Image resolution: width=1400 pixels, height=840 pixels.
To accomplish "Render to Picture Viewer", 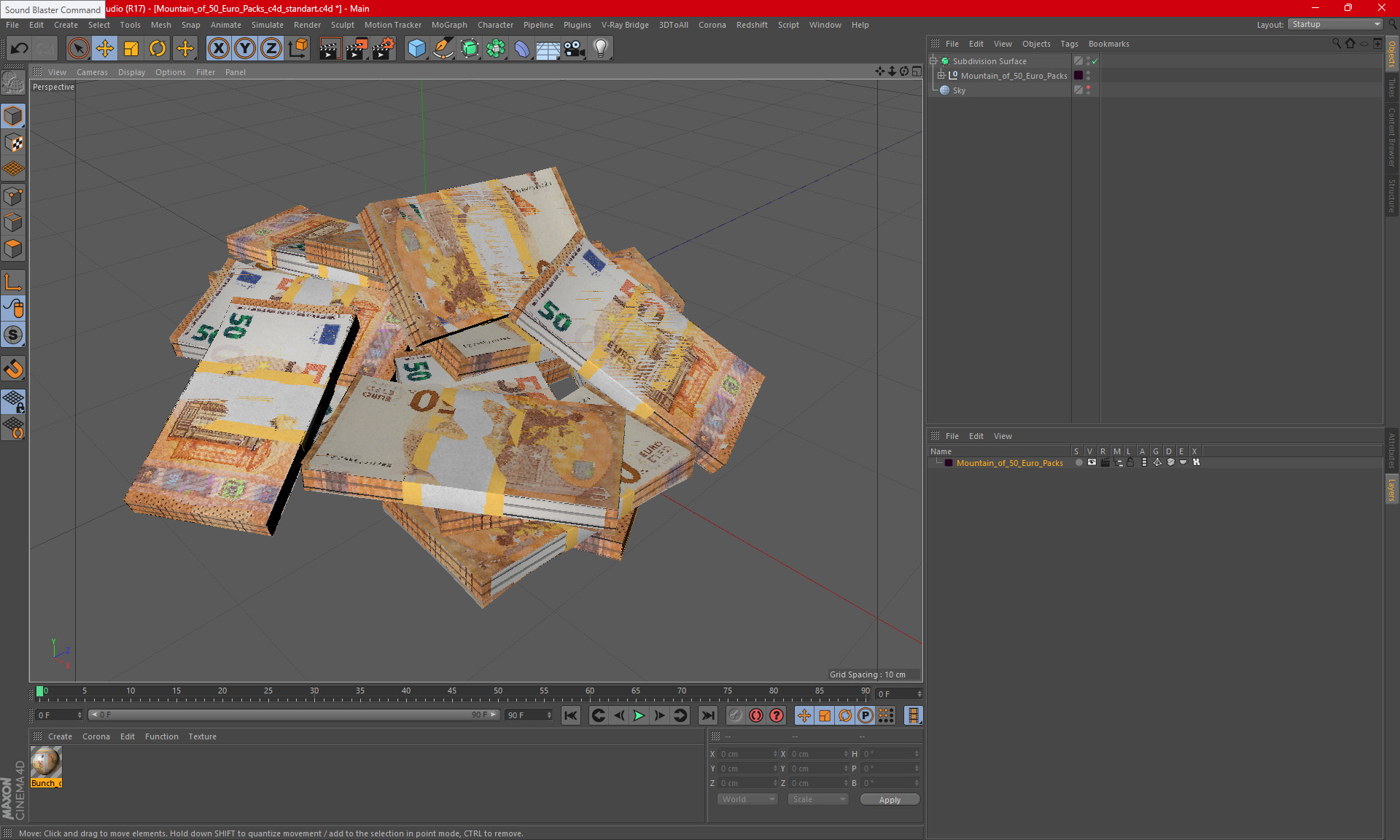I will click(x=357, y=49).
